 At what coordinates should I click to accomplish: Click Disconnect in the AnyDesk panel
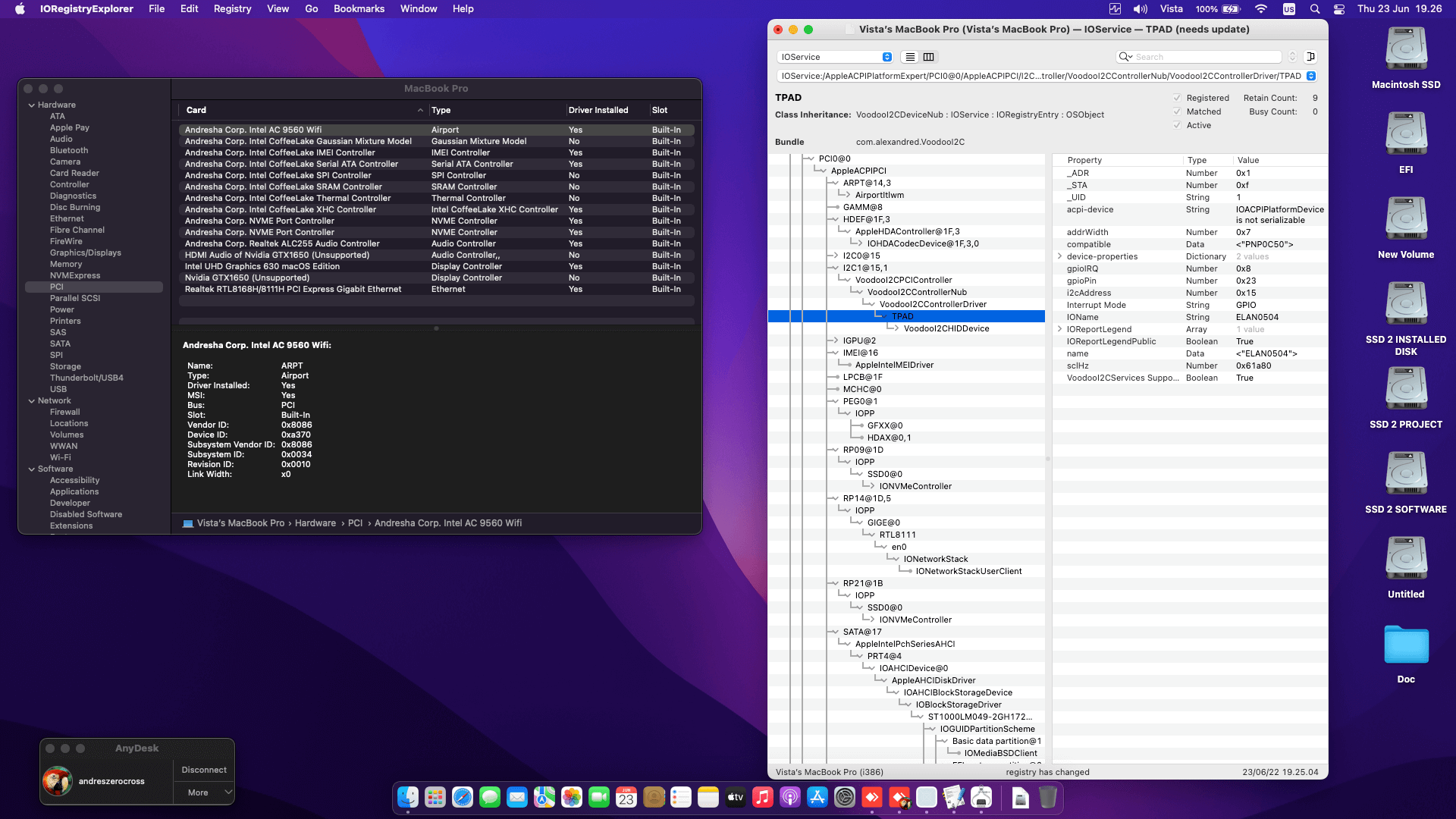pos(204,770)
